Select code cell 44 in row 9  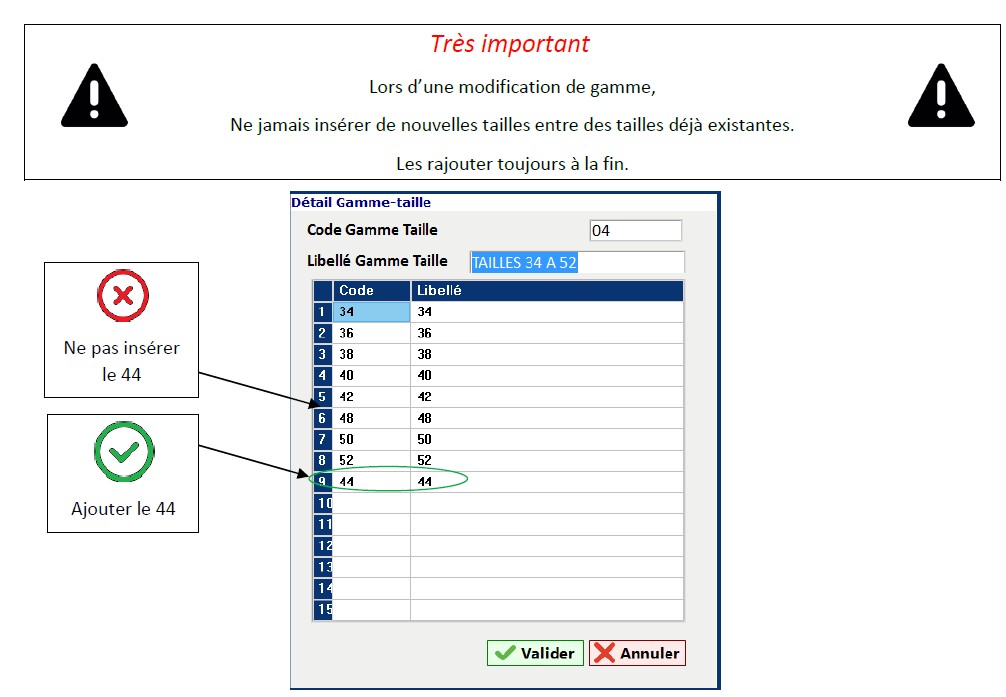[371, 482]
